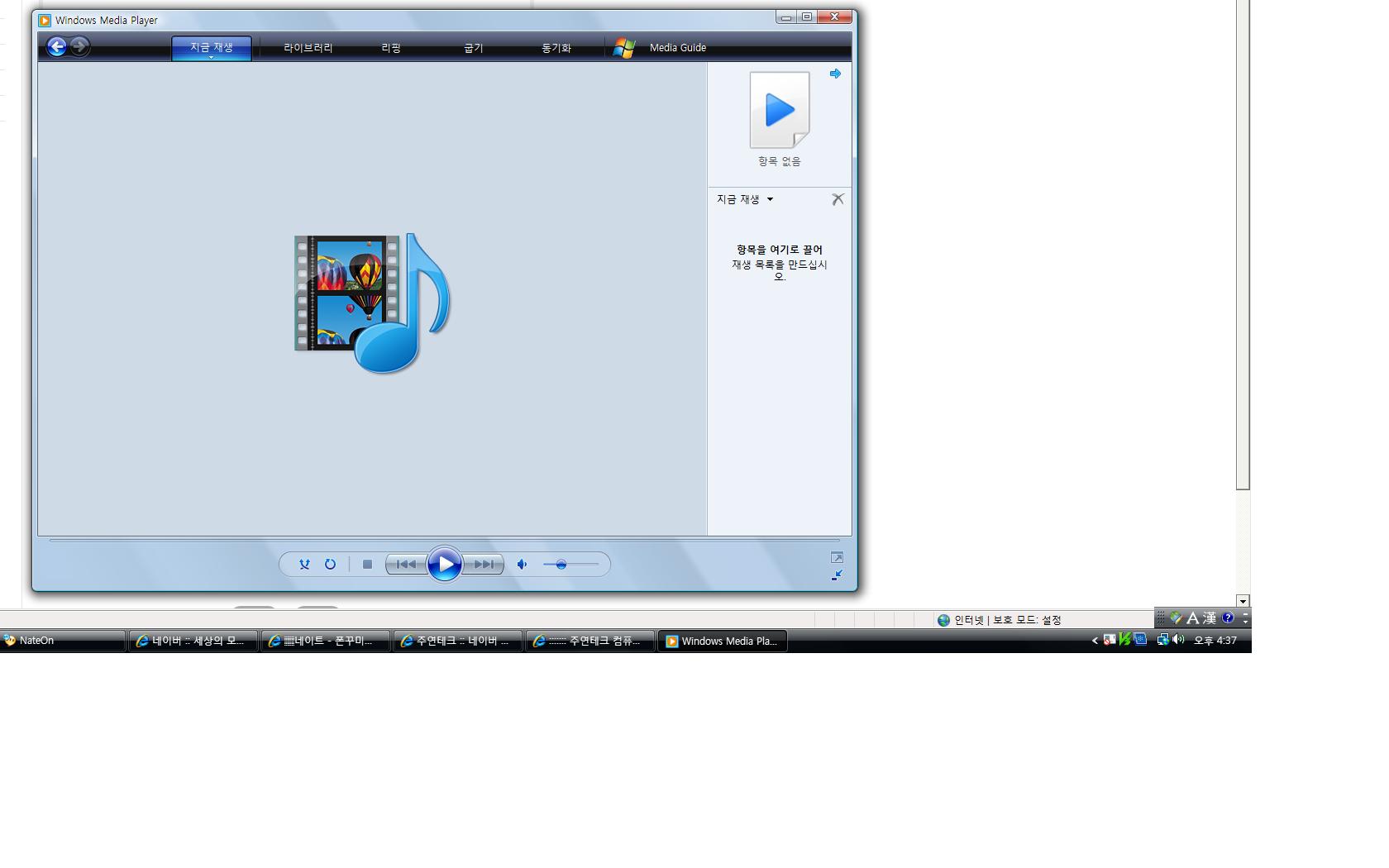Click the clock showing 오후 4:37
Screen dimensions: 1389x868
[1215, 641]
